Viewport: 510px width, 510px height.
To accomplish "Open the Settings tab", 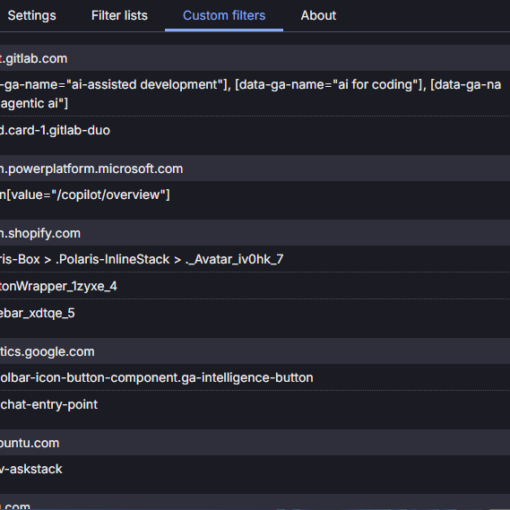I will 32,16.
